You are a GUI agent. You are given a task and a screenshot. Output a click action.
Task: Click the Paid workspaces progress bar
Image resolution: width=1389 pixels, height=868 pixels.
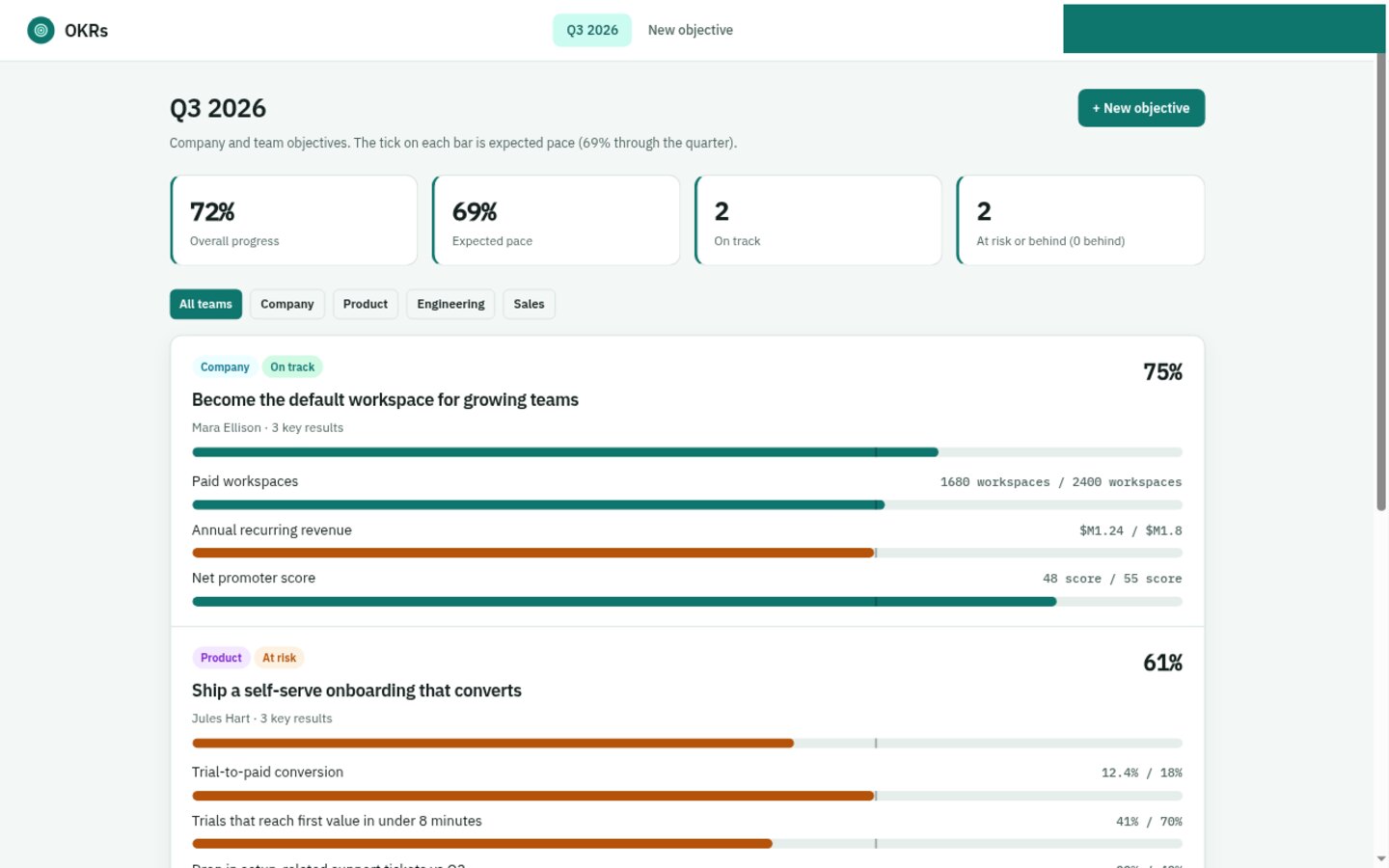click(687, 504)
